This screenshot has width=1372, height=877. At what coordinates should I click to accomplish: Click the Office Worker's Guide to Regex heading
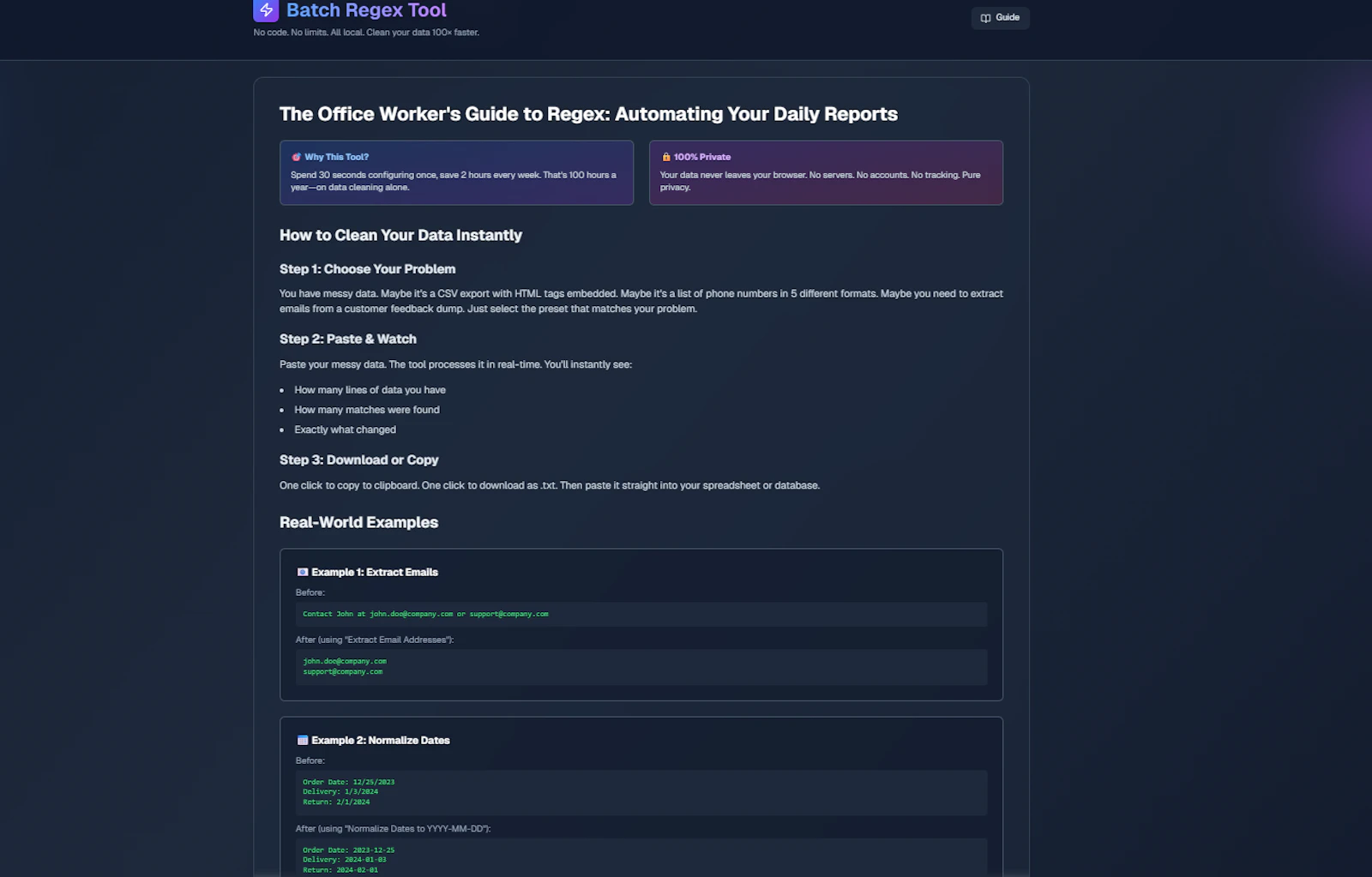[588, 114]
